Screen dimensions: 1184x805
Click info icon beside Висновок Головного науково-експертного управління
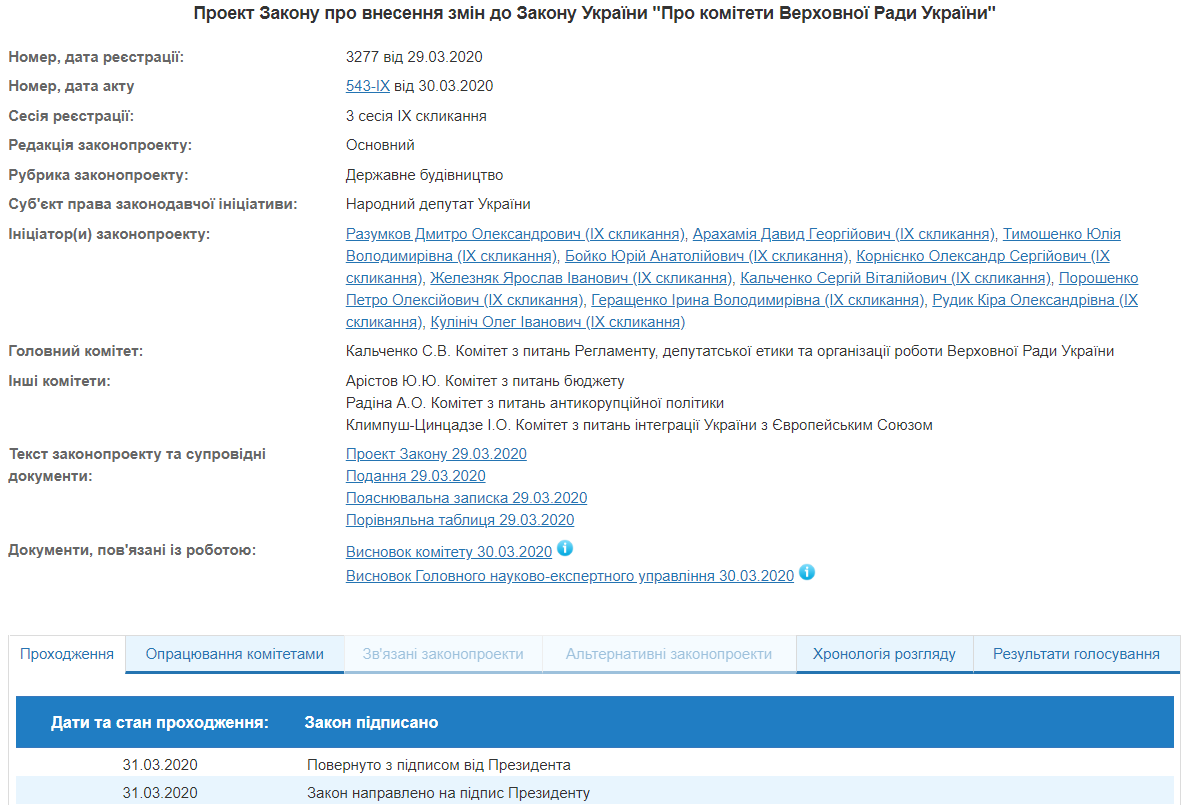(x=807, y=573)
